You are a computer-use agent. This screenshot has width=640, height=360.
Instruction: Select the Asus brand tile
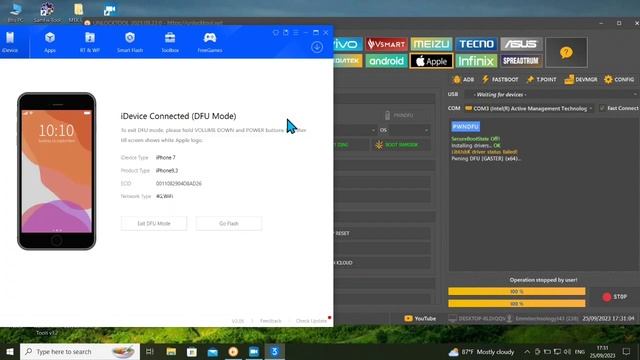521,44
